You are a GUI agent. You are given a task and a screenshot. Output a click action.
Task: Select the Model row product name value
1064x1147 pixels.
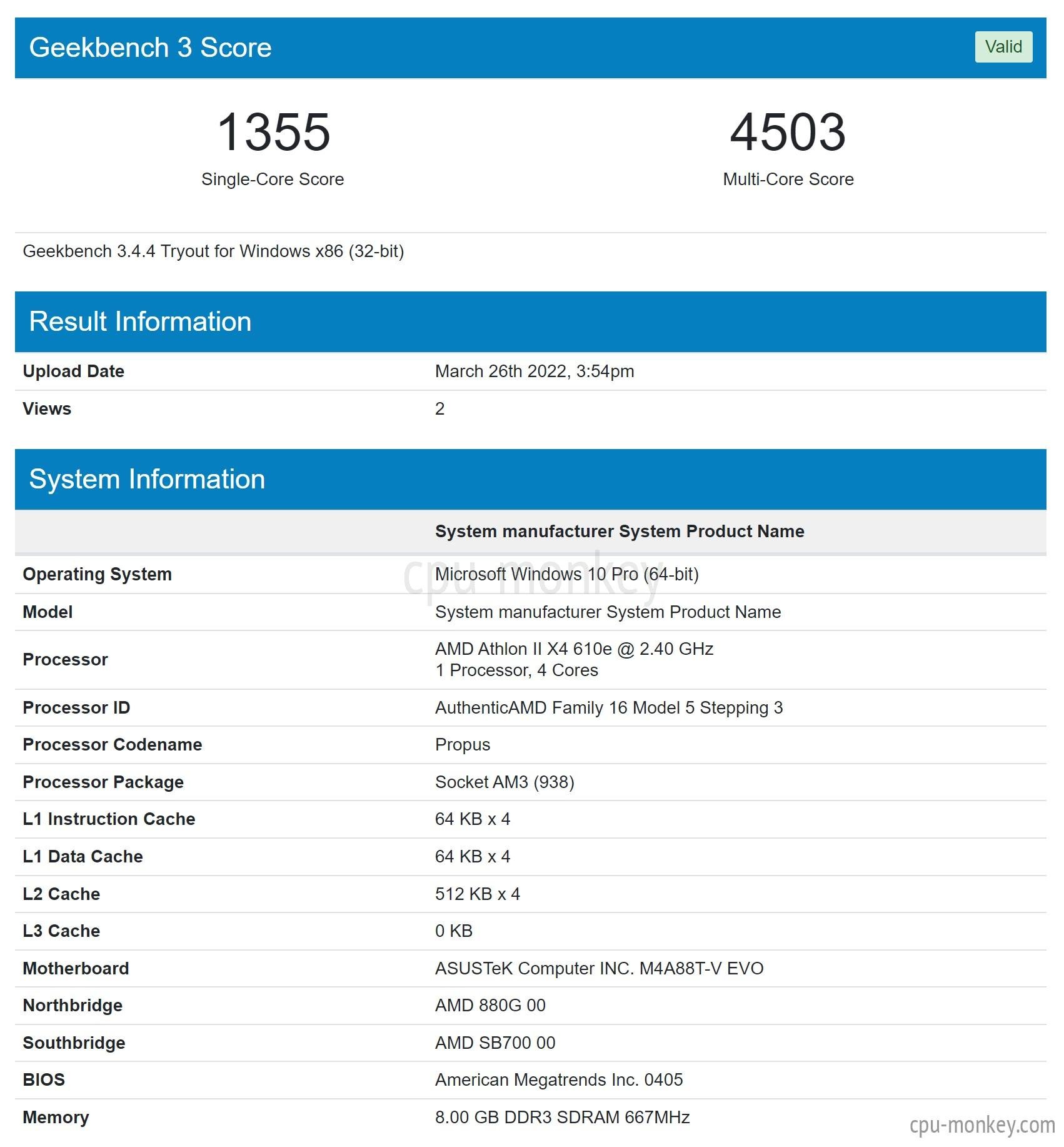608,612
